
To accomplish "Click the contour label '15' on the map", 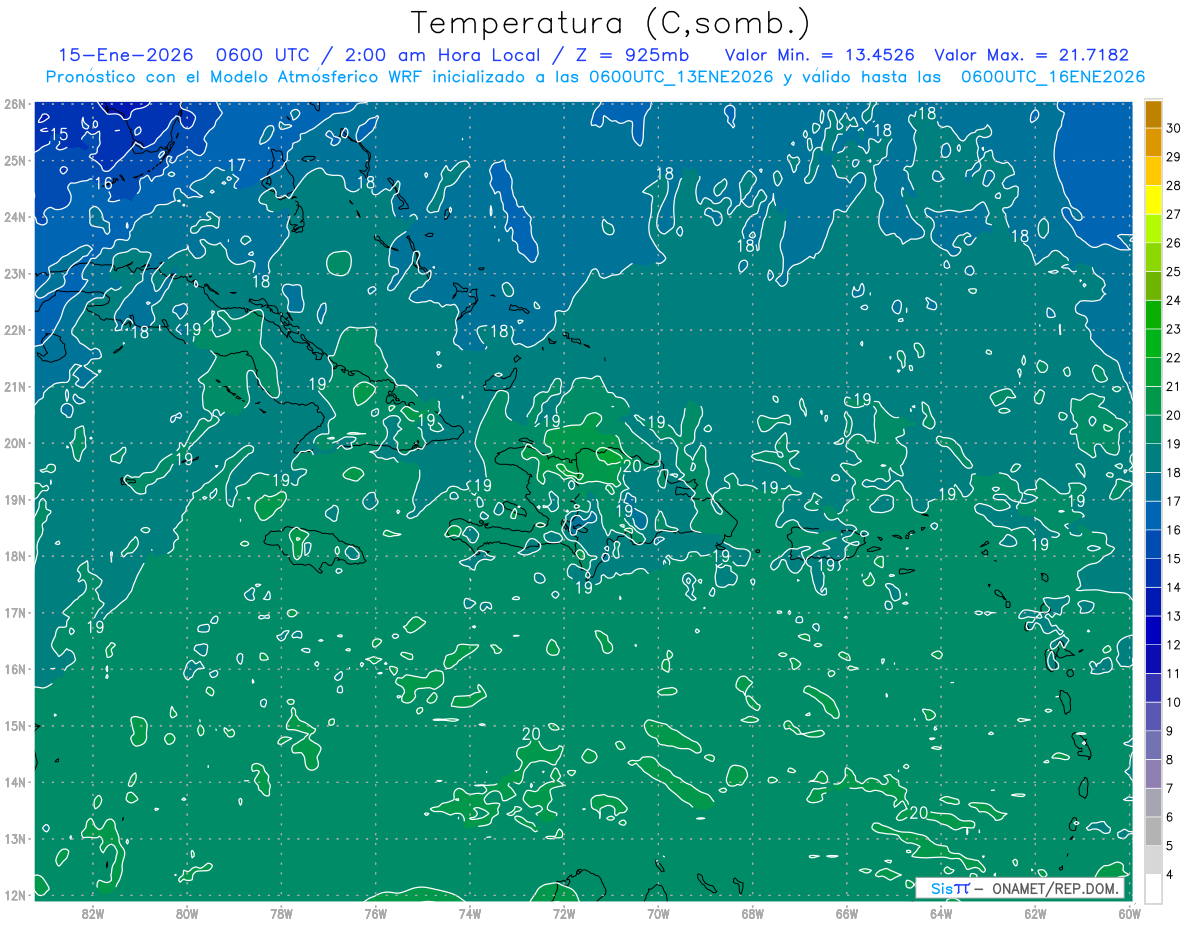I will pyautogui.click(x=60, y=134).
